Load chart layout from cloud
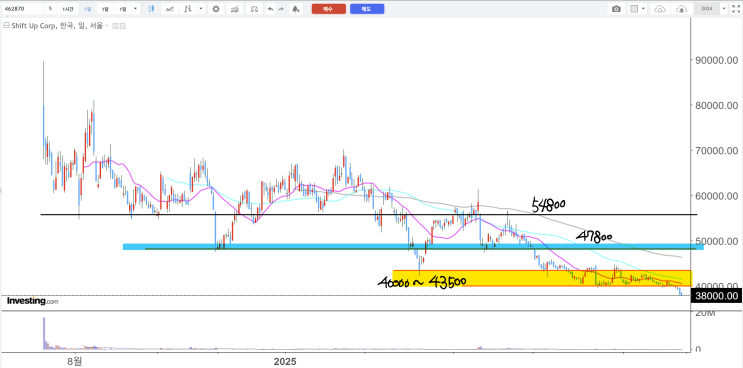The height and width of the screenshot is (368, 743). click(x=660, y=9)
